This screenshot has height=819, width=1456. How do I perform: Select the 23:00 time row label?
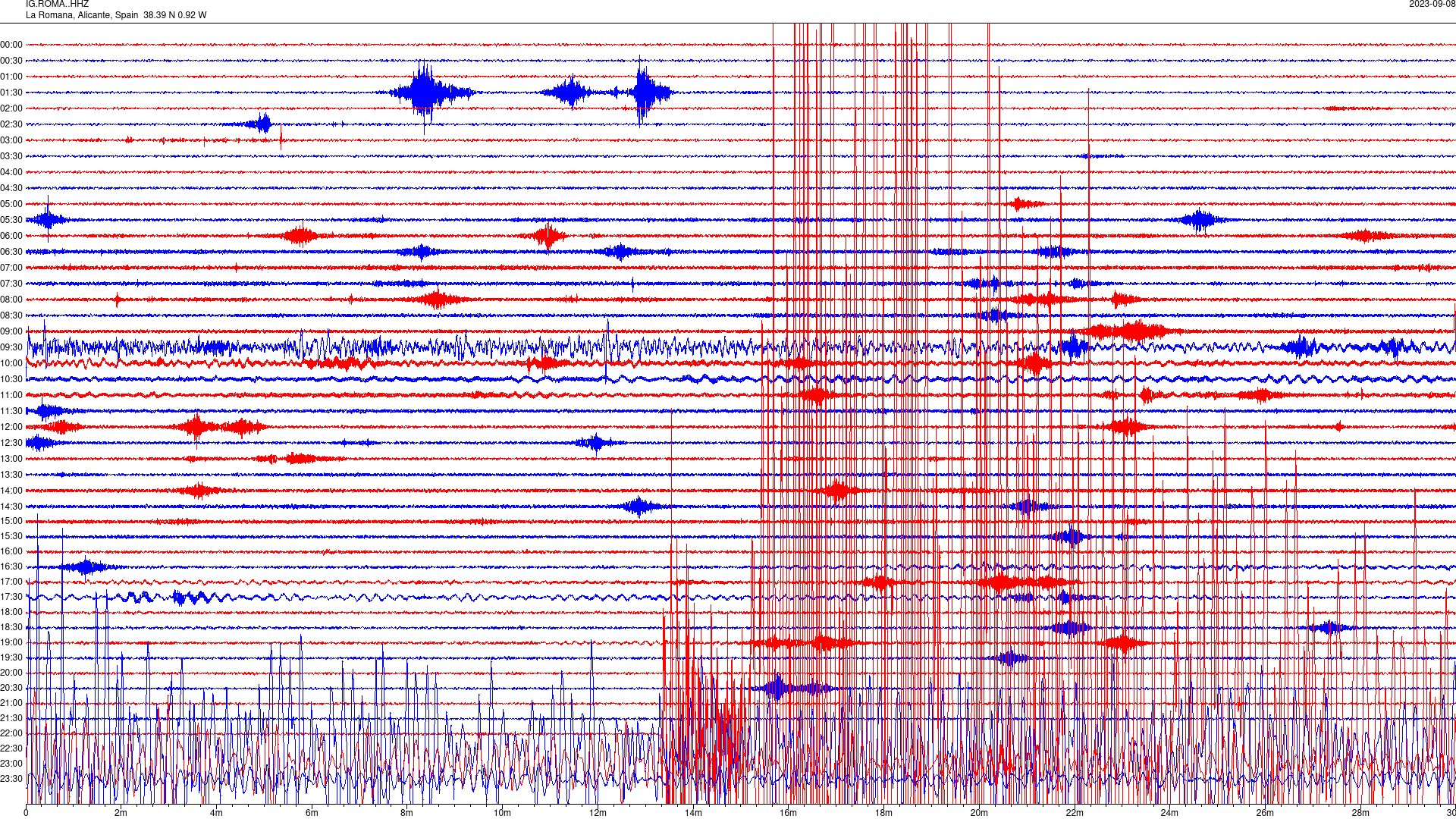[x=11, y=764]
